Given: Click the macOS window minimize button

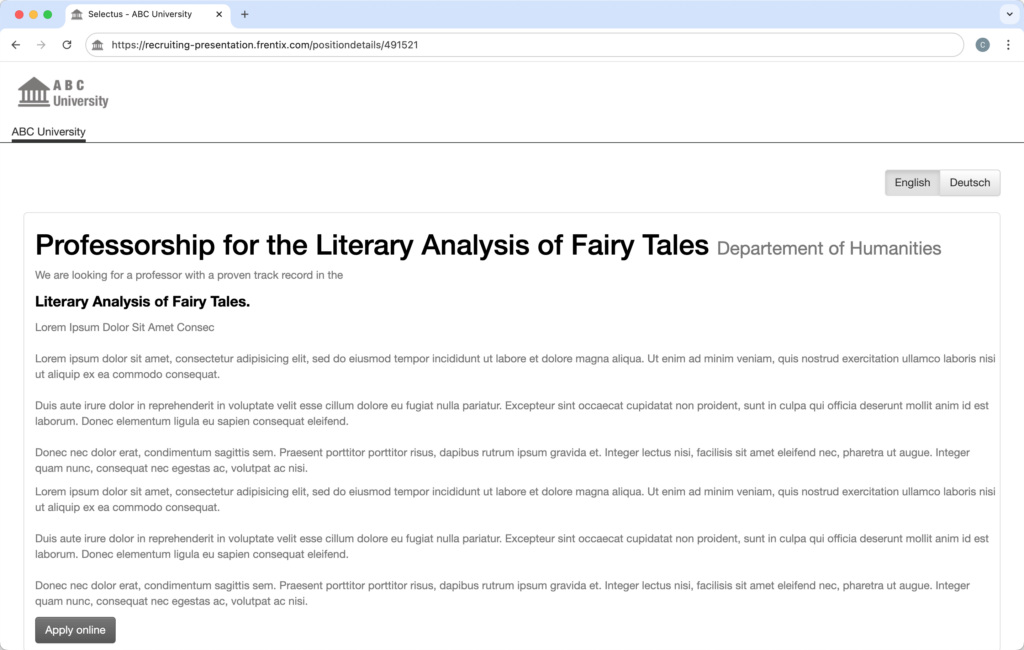Looking at the screenshot, I should tap(33, 14).
